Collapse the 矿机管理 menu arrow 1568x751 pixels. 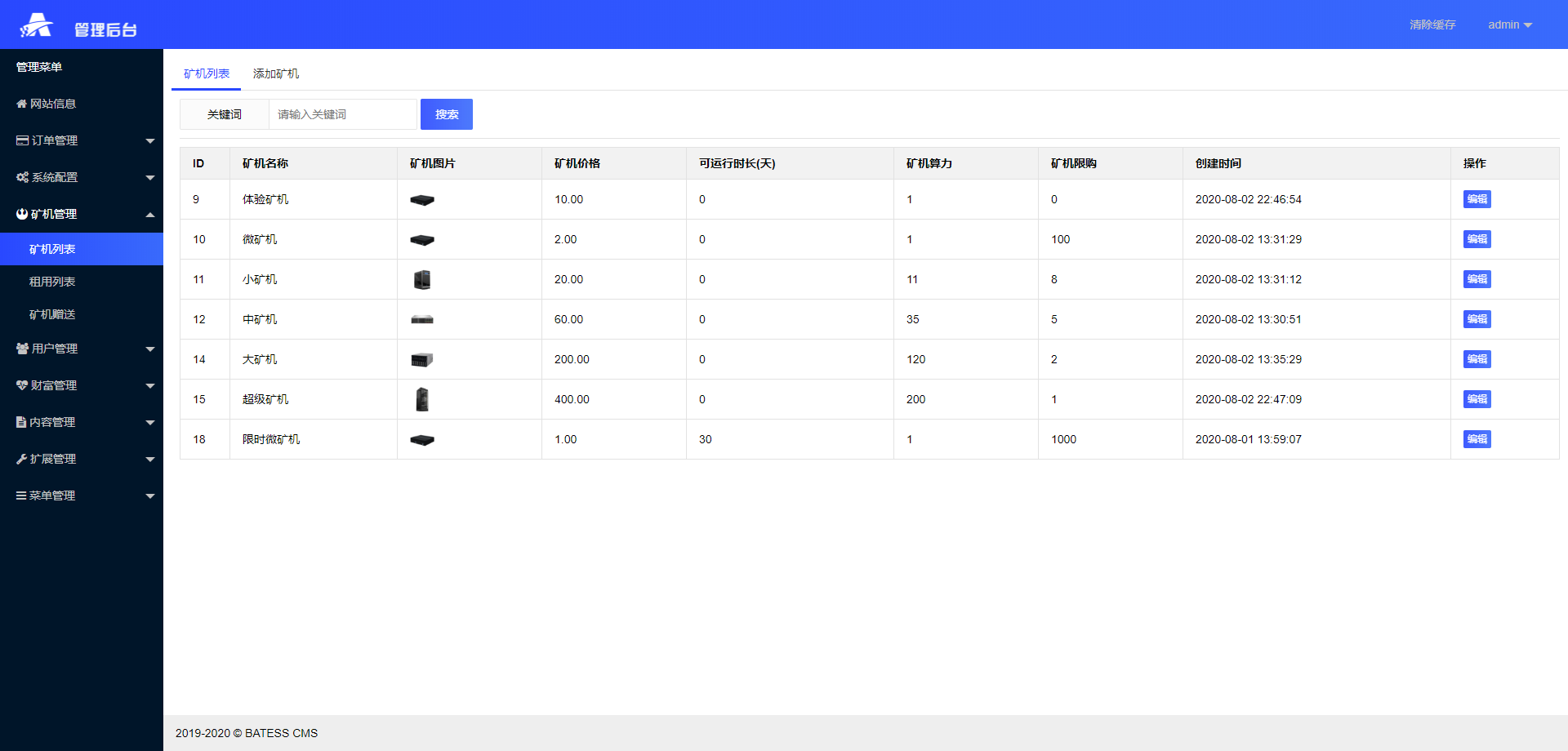click(150, 215)
